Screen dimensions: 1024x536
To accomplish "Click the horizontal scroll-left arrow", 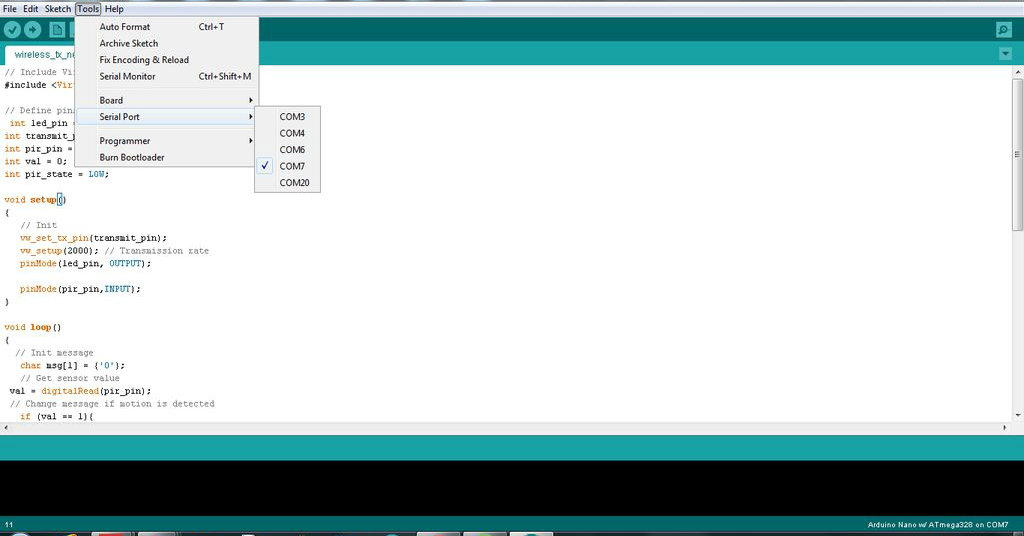I will pos(6,428).
